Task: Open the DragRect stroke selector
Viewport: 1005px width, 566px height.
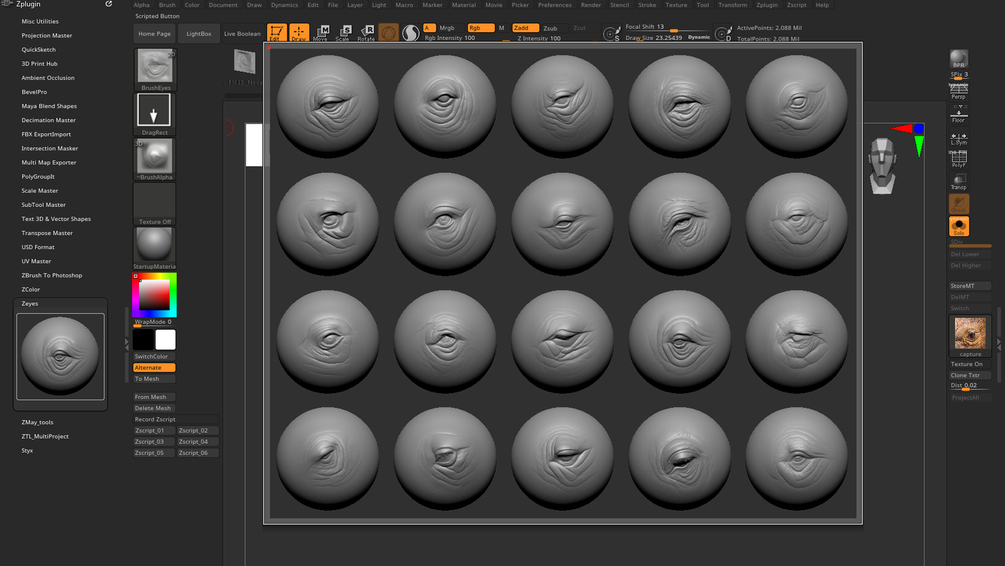Action: [x=154, y=114]
